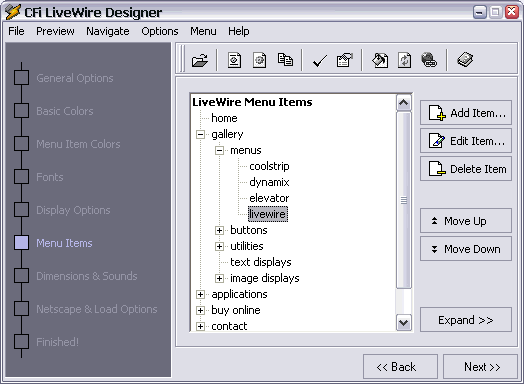The height and width of the screenshot is (384, 524).
Task: Open the Menu menu
Action: click(203, 31)
